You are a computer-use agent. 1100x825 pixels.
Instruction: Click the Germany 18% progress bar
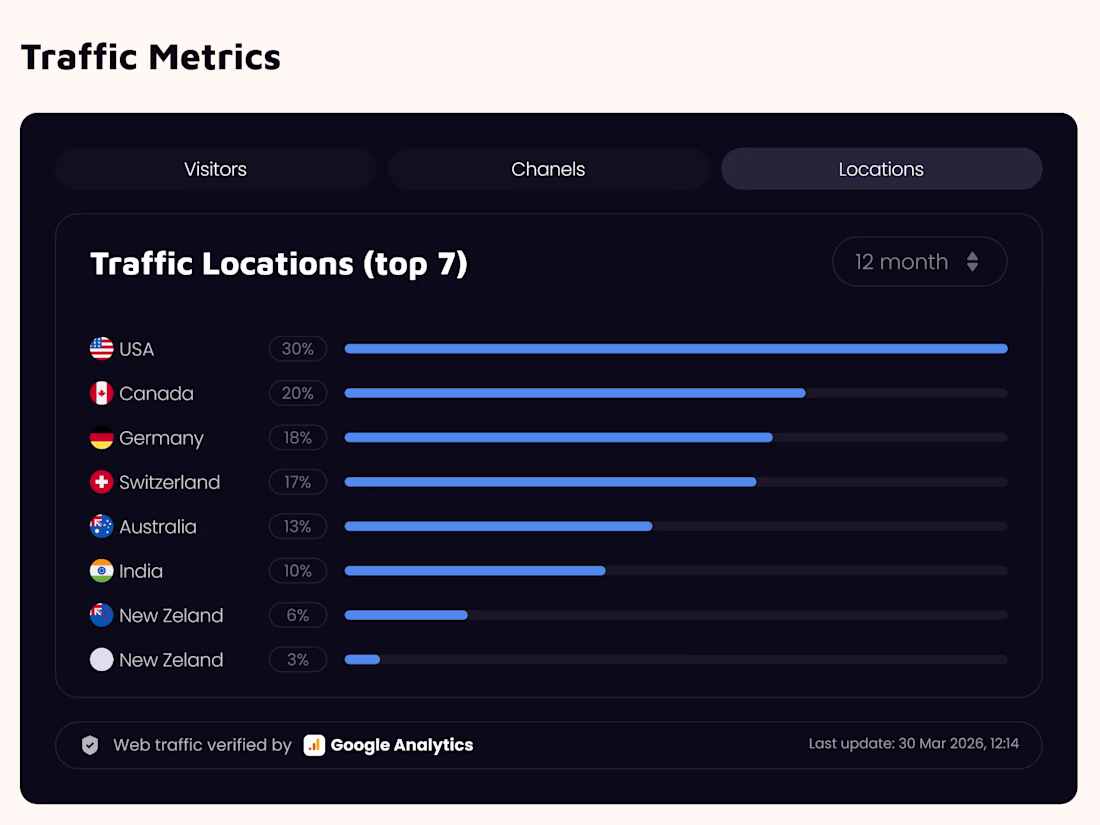(x=676, y=438)
